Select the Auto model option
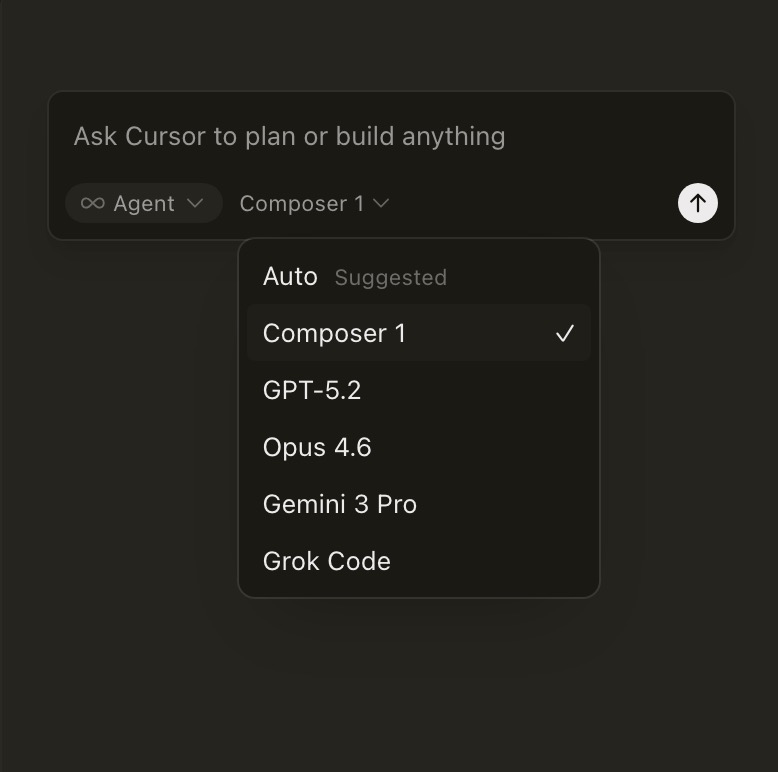Image resolution: width=778 pixels, height=772 pixels. click(290, 277)
